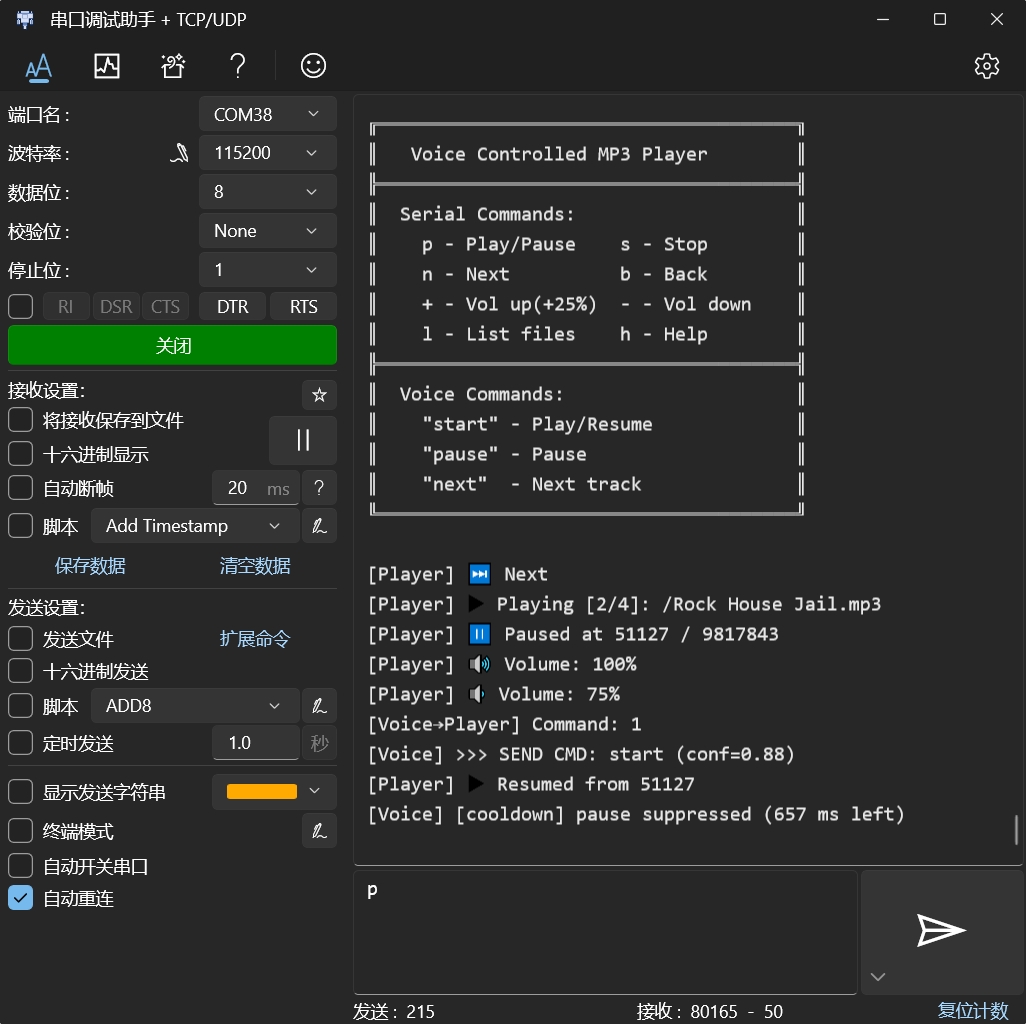Pause receiving with the pause icon button
Image resolution: width=1026 pixels, height=1024 pixels.
pyautogui.click(x=303, y=440)
